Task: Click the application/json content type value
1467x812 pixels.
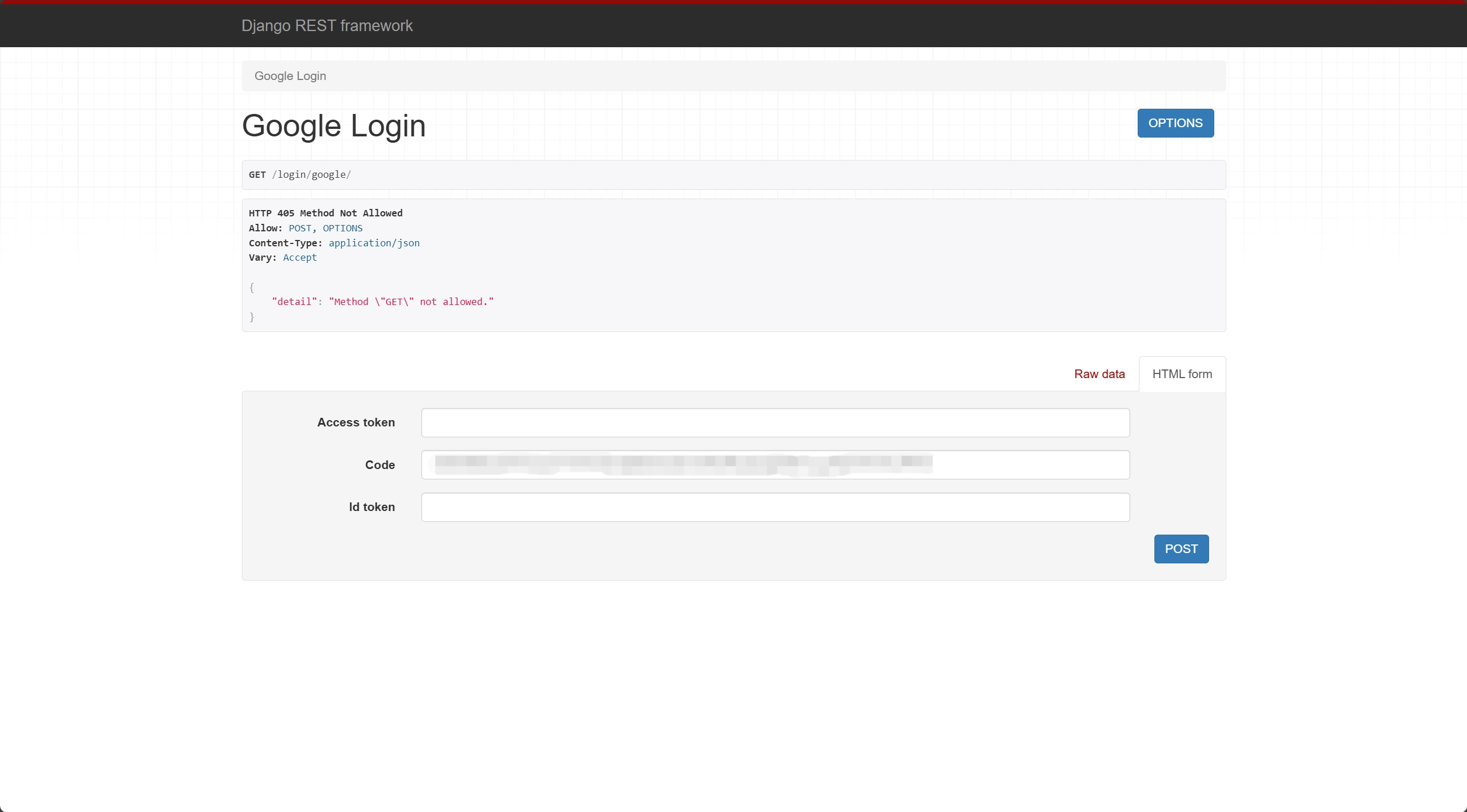Action: [x=374, y=243]
